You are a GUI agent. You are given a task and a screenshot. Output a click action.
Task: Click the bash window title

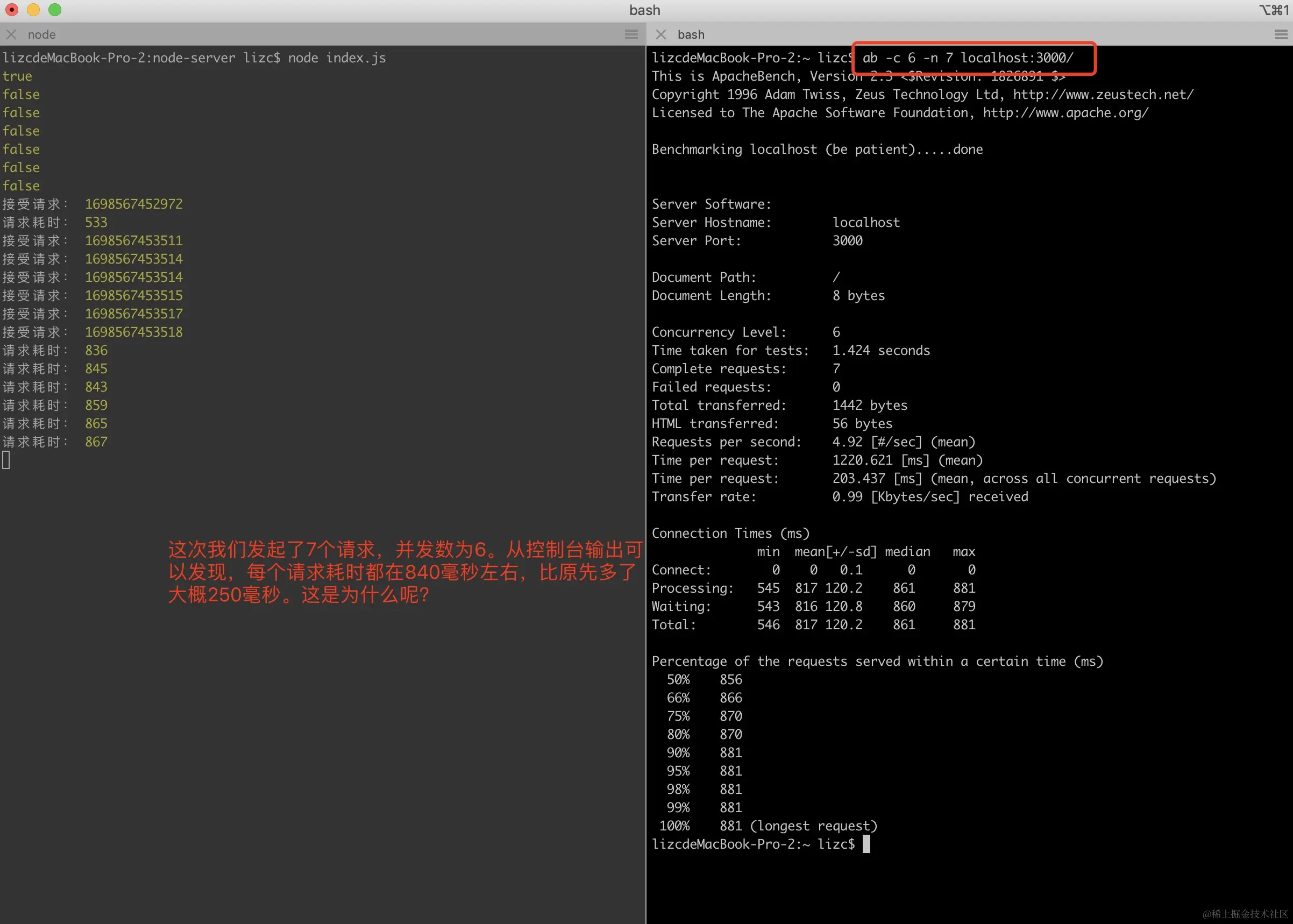644,10
